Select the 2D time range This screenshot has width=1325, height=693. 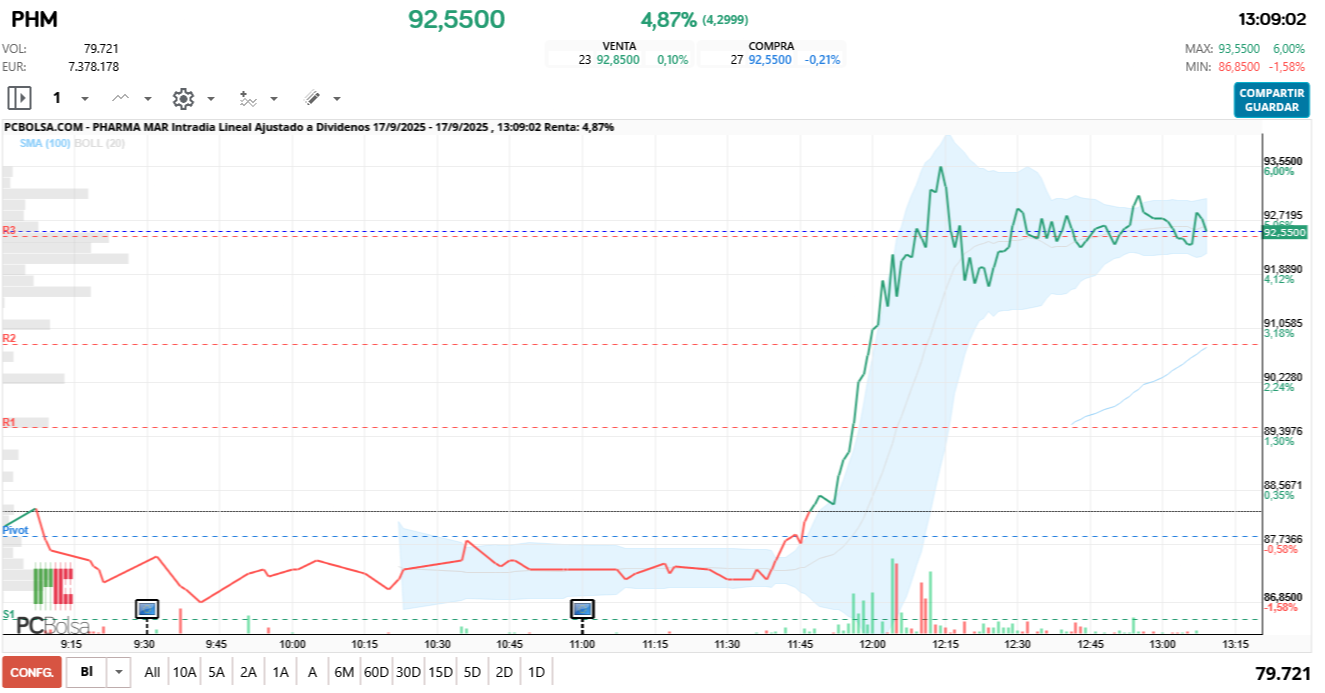504,672
